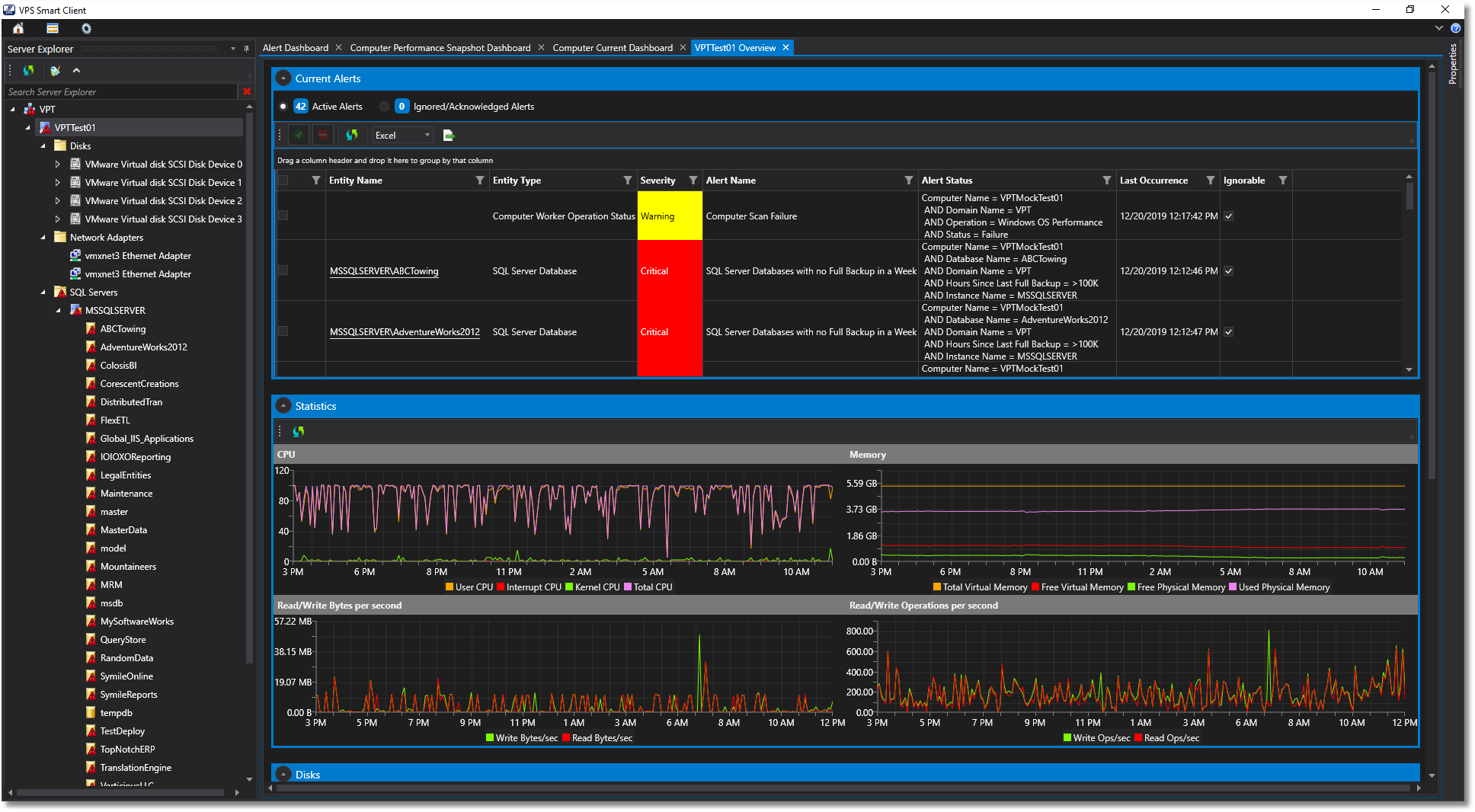Open the Settings gear icon
Screen dimensions: 1475x812
pos(86,28)
